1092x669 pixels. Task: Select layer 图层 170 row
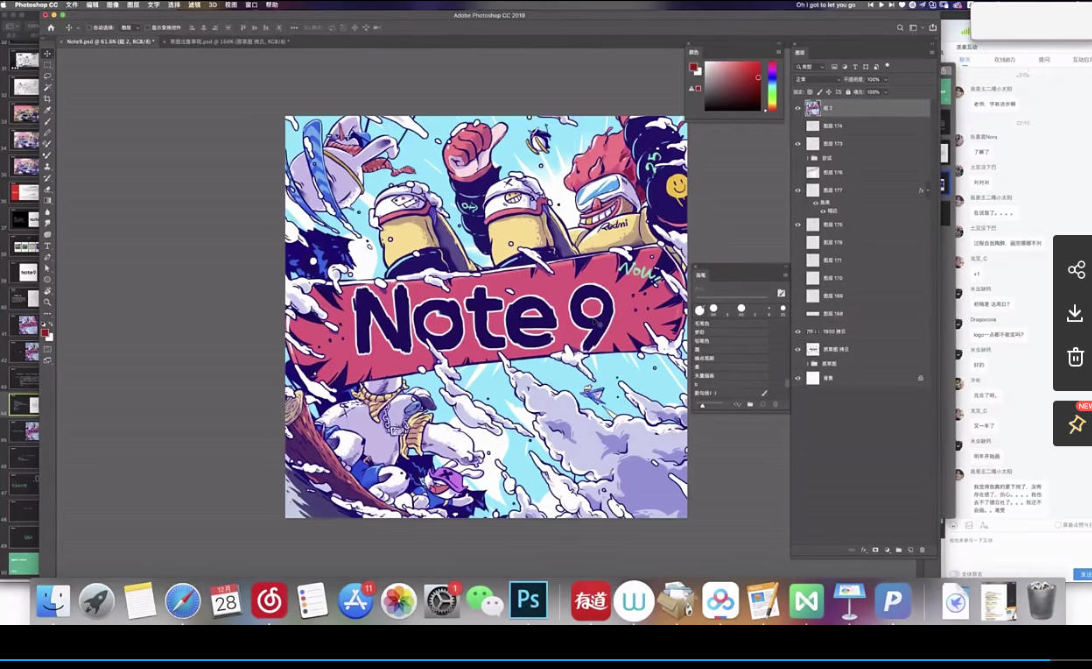point(861,278)
